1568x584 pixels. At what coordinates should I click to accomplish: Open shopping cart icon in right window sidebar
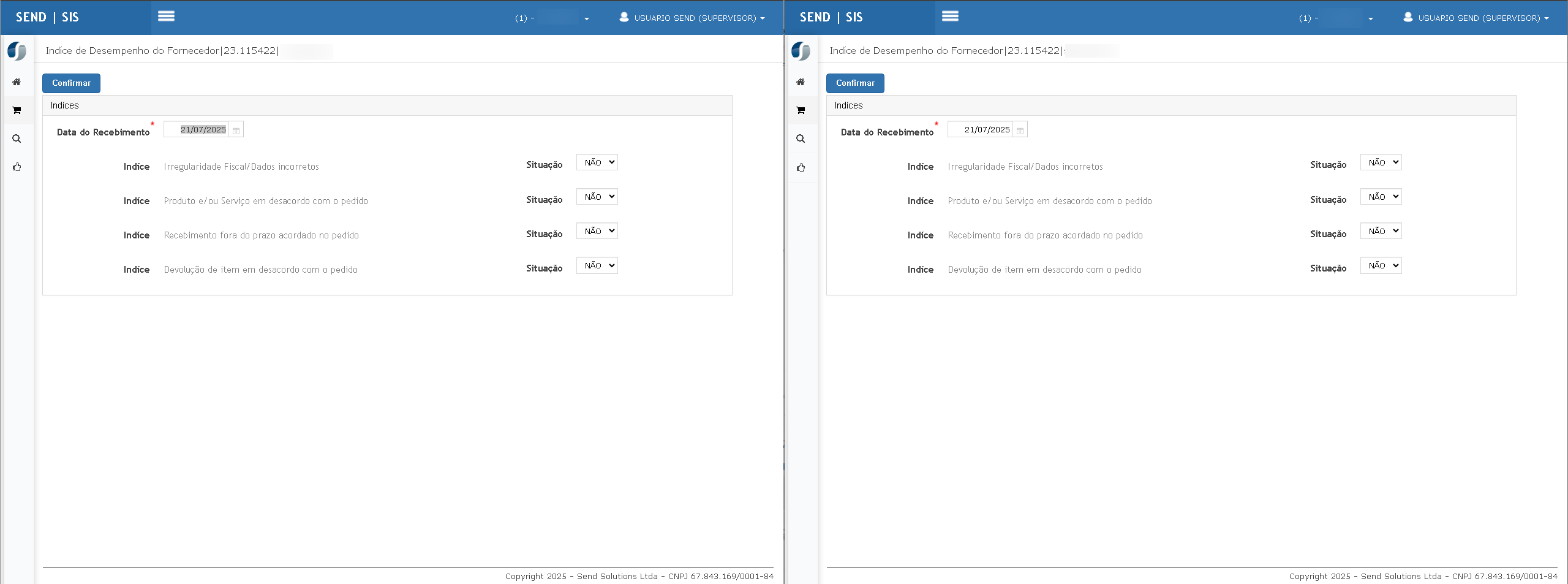coord(801,110)
